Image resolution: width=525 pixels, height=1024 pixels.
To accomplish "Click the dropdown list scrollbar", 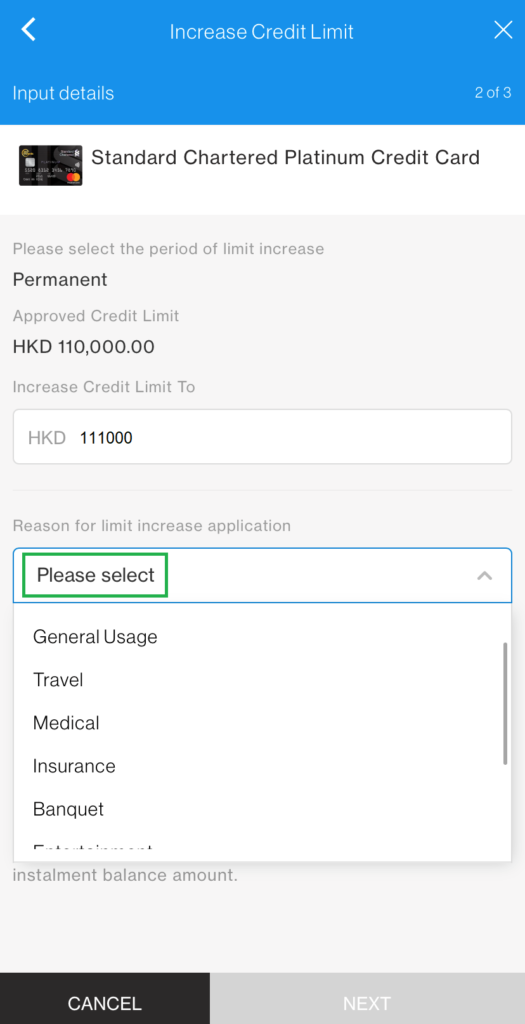I will (x=505, y=703).
